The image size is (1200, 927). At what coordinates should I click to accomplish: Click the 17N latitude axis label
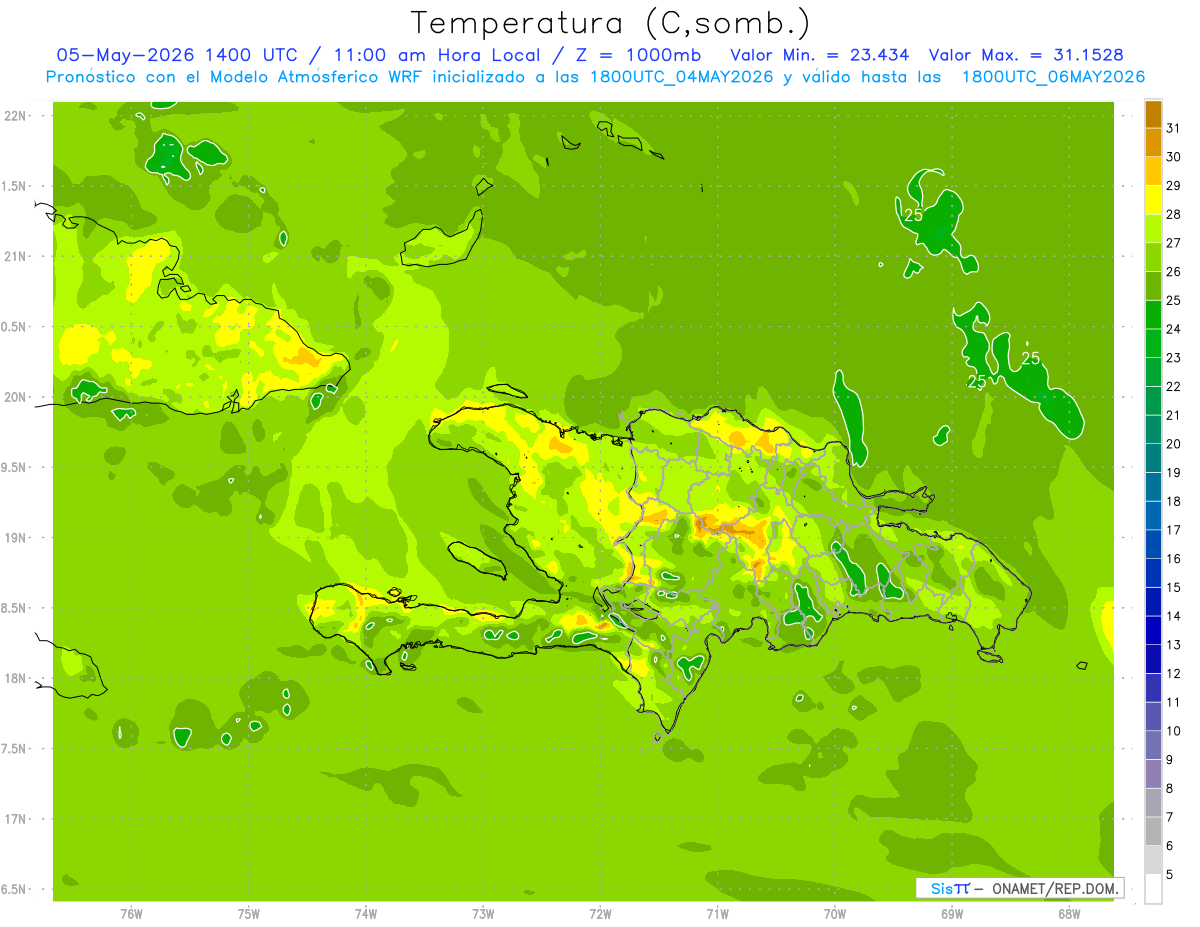pyautogui.click(x=16, y=819)
